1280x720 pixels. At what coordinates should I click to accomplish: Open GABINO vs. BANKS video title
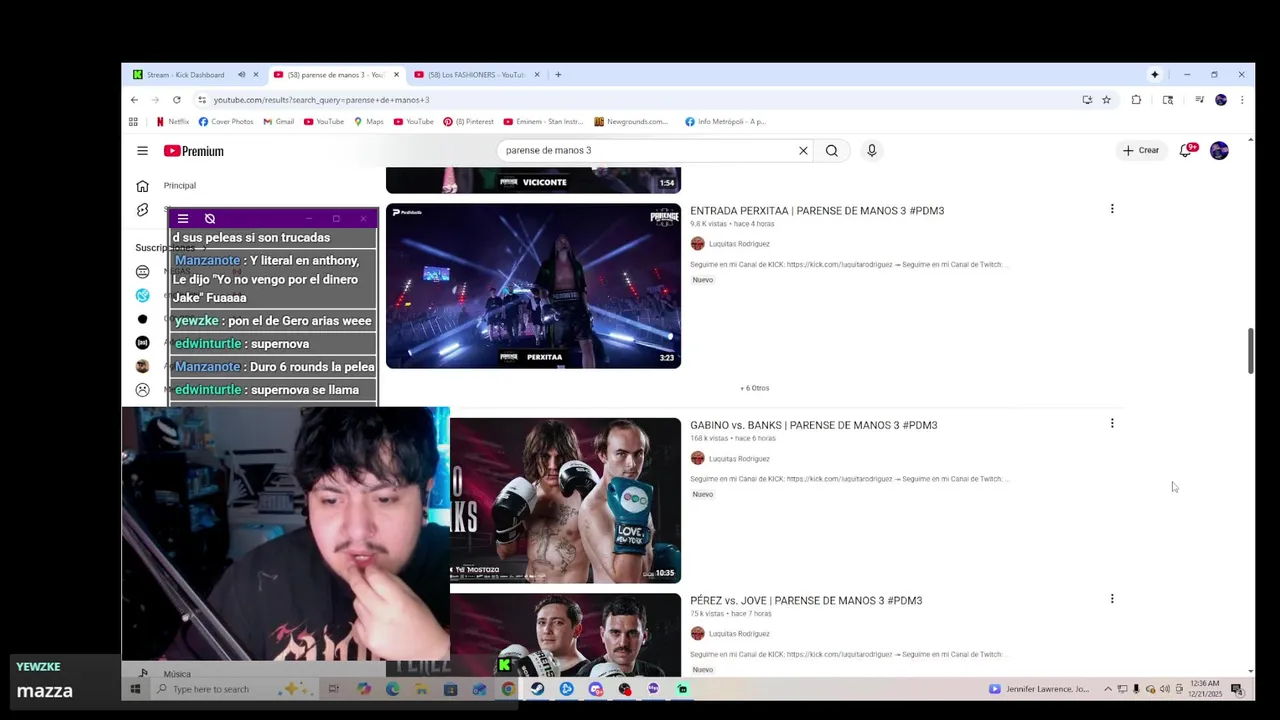tap(814, 425)
